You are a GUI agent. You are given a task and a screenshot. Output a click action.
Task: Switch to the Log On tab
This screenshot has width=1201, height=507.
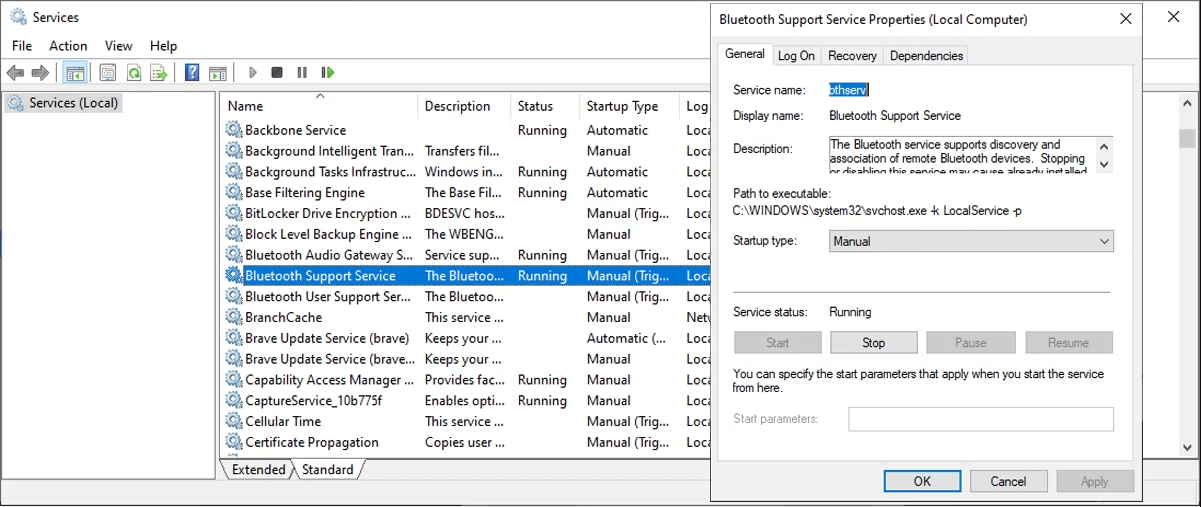[796, 56]
